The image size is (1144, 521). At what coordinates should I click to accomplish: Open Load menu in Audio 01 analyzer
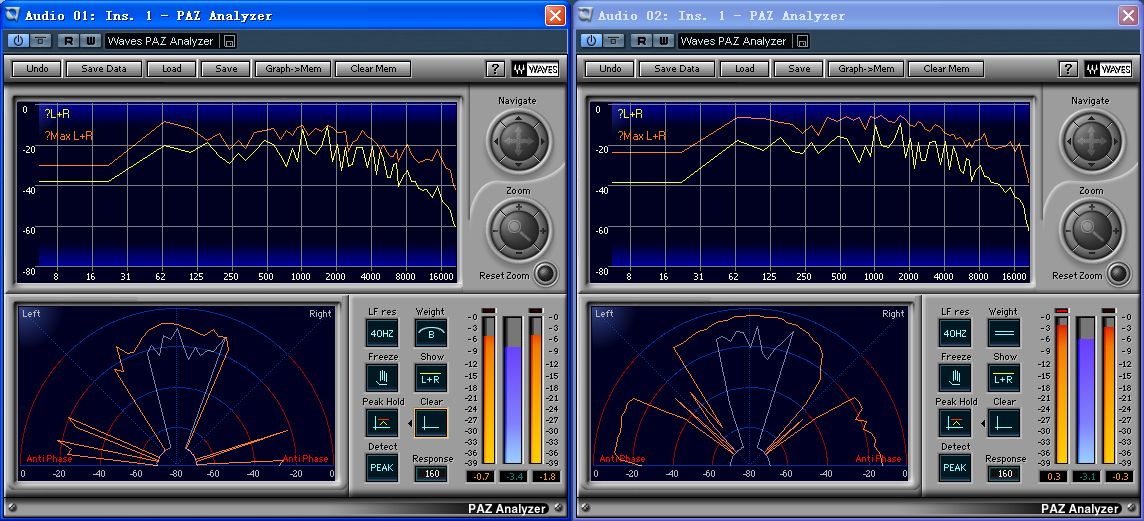point(172,69)
